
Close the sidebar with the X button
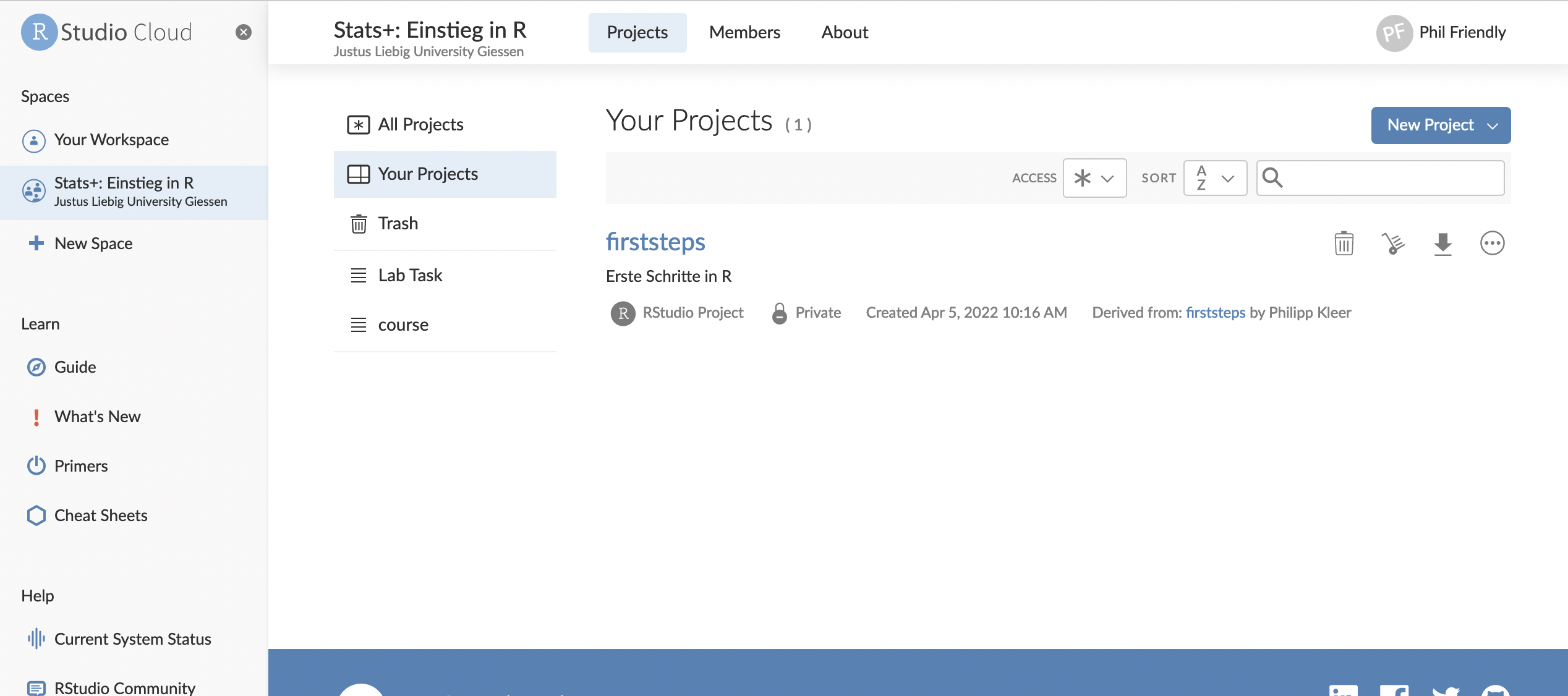(x=244, y=32)
